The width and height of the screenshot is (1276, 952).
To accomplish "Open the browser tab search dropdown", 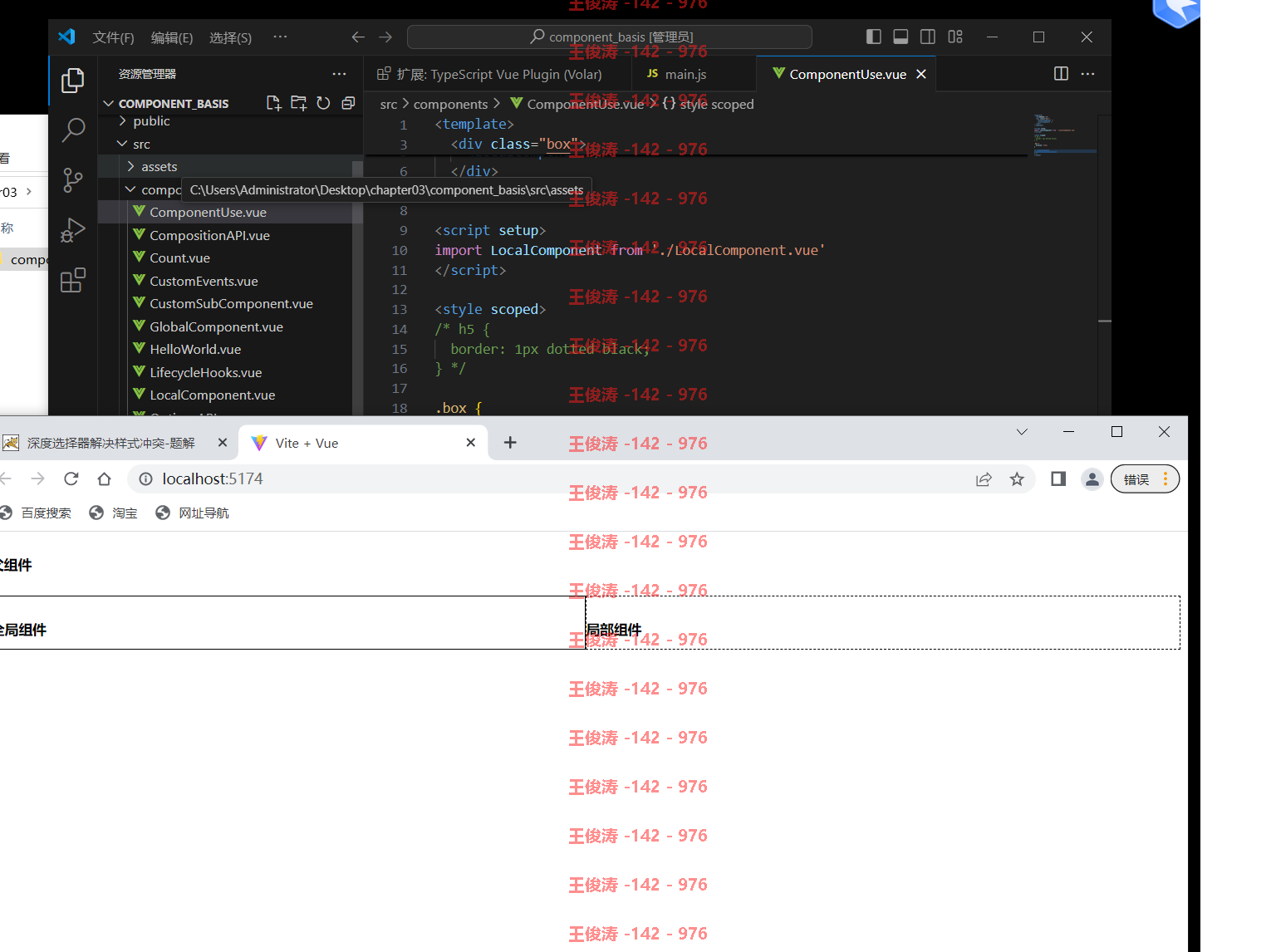I will tap(1022, 432).
